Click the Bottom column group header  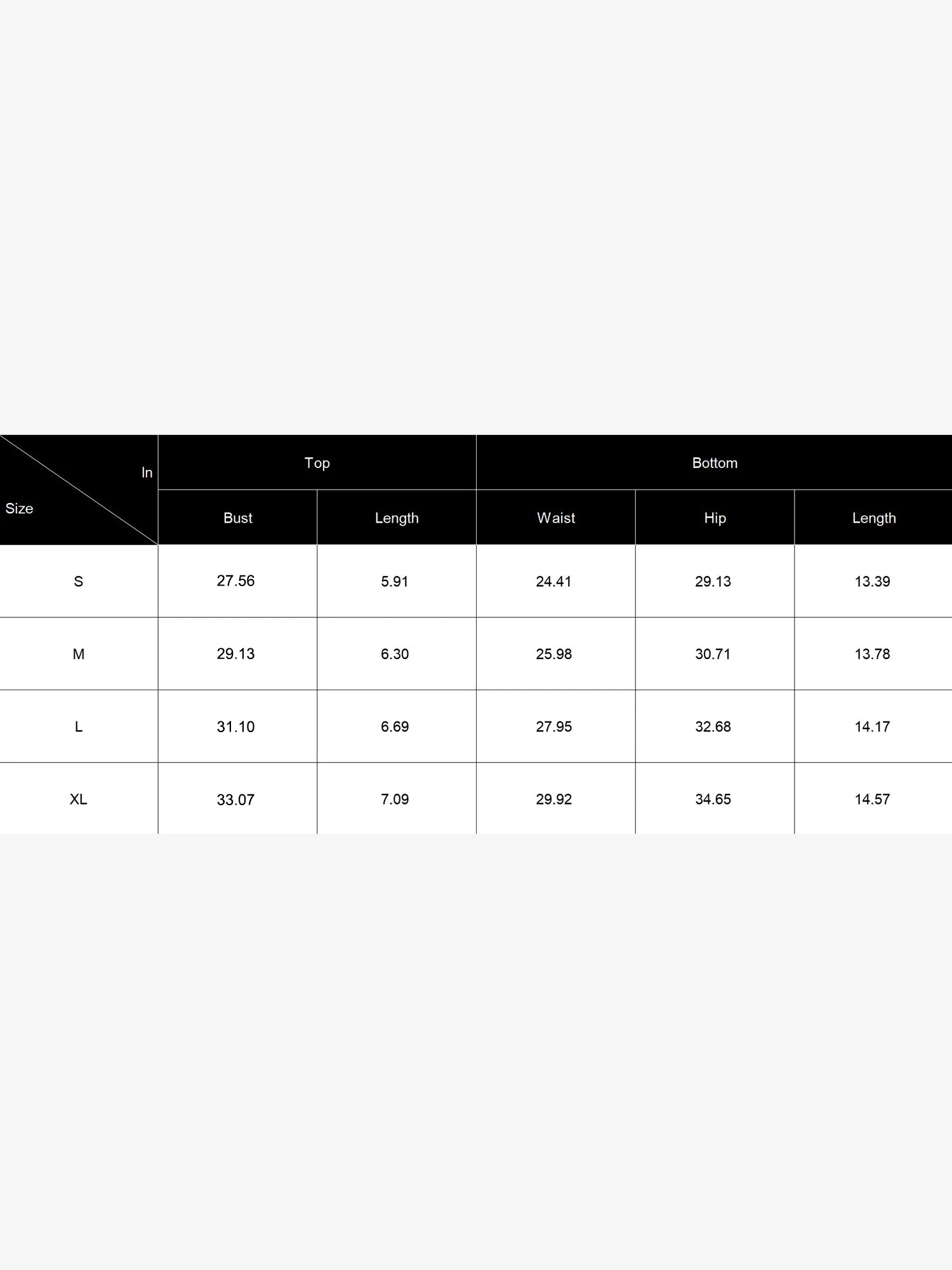click(x=714, y=462)
